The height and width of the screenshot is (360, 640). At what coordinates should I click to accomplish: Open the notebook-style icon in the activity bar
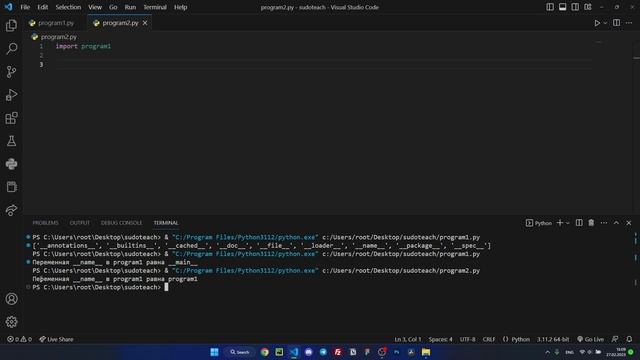pos(11,187)
